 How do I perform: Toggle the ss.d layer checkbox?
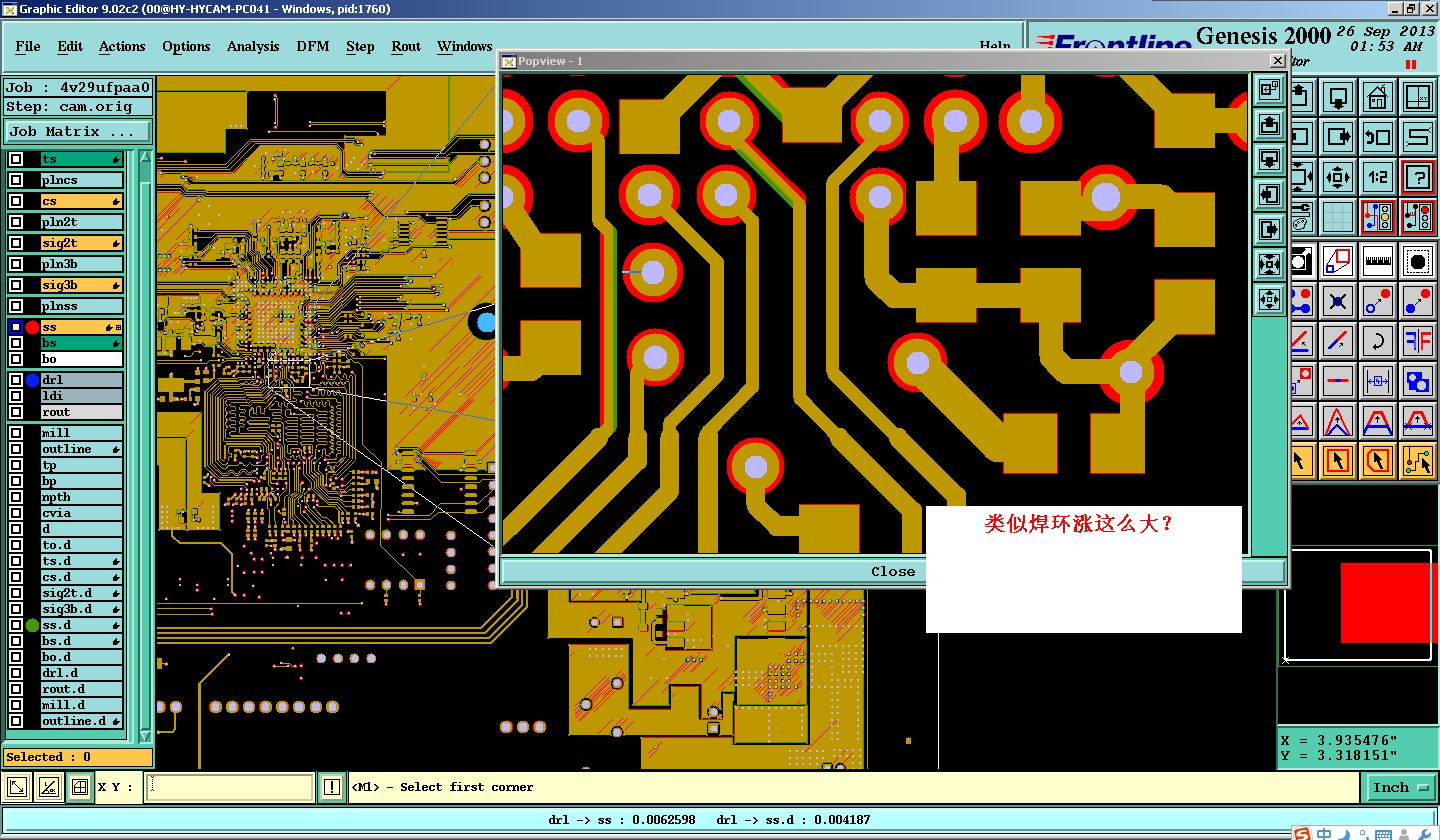point(16,625)
